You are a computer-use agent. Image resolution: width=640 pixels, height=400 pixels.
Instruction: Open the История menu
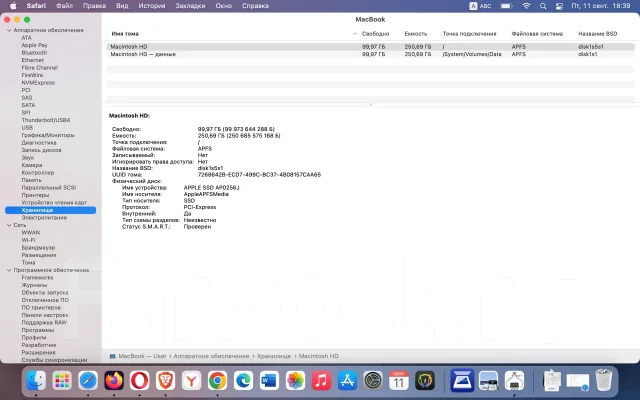(152, 6)
